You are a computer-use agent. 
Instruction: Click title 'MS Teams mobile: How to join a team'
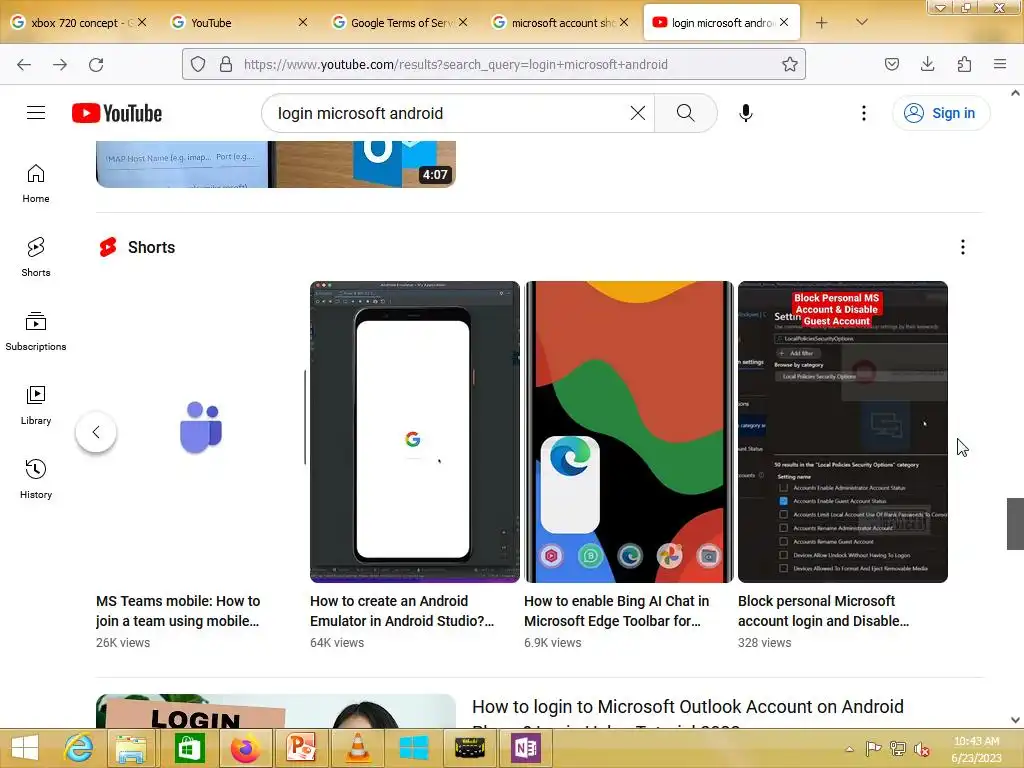(x=178, y=611)
